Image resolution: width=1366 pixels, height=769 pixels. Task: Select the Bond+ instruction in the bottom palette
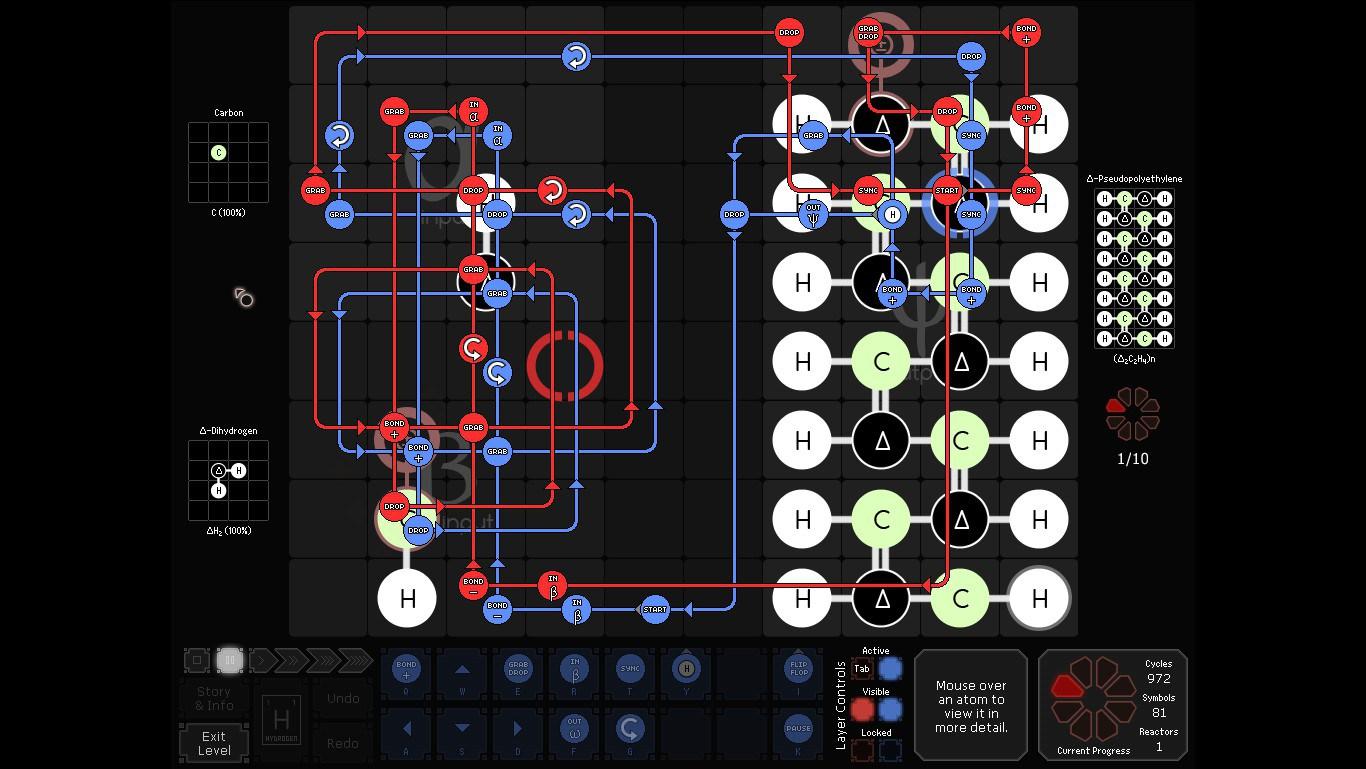click(406, 669)
